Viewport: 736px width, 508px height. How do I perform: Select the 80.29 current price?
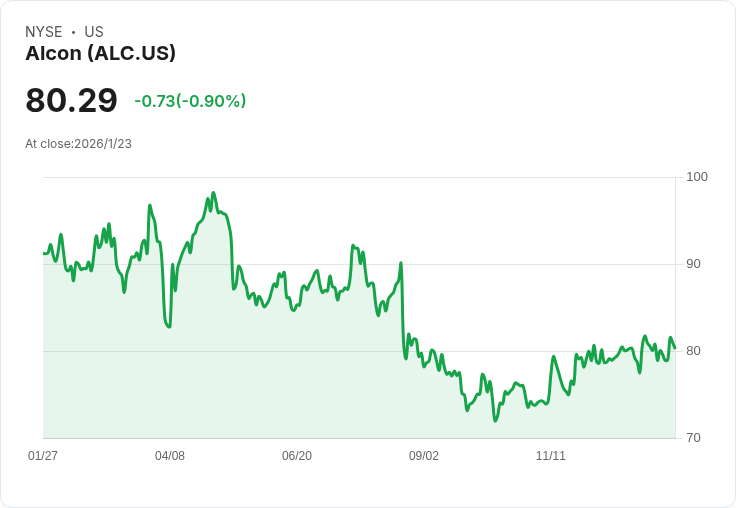[71, 101]
